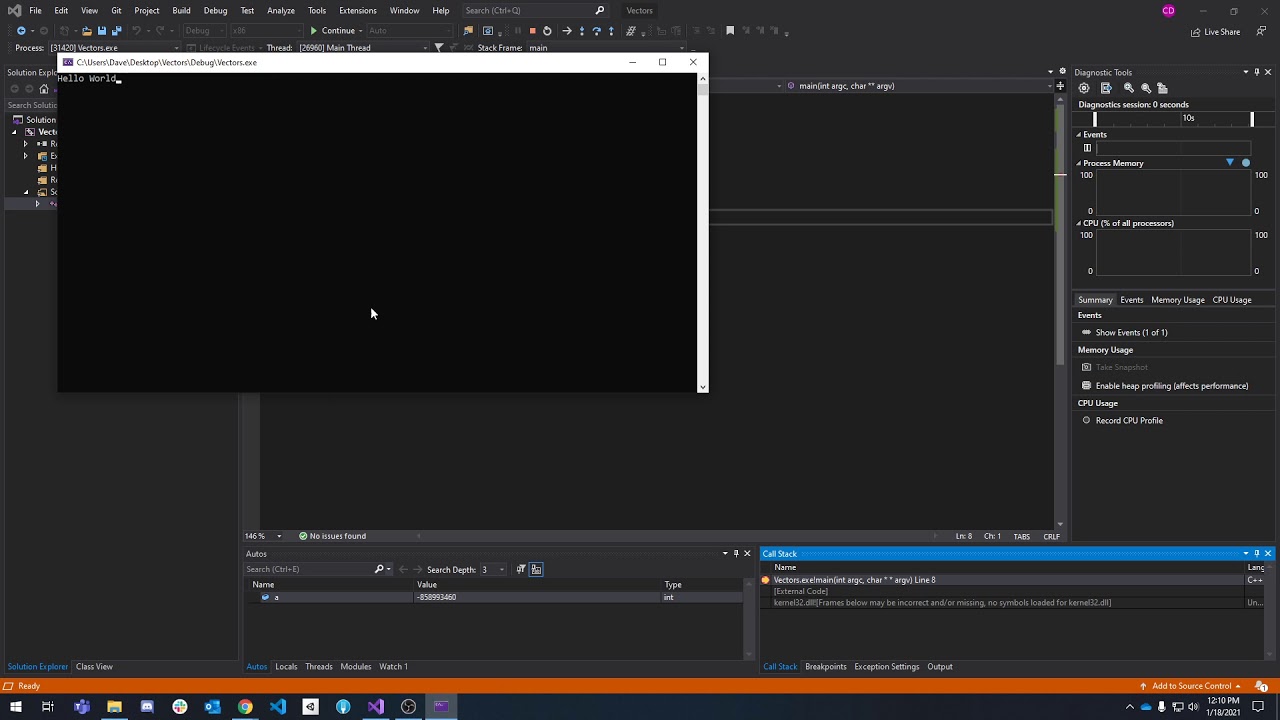Click Diagnostic Tools export session icon

coord(1106,88)
